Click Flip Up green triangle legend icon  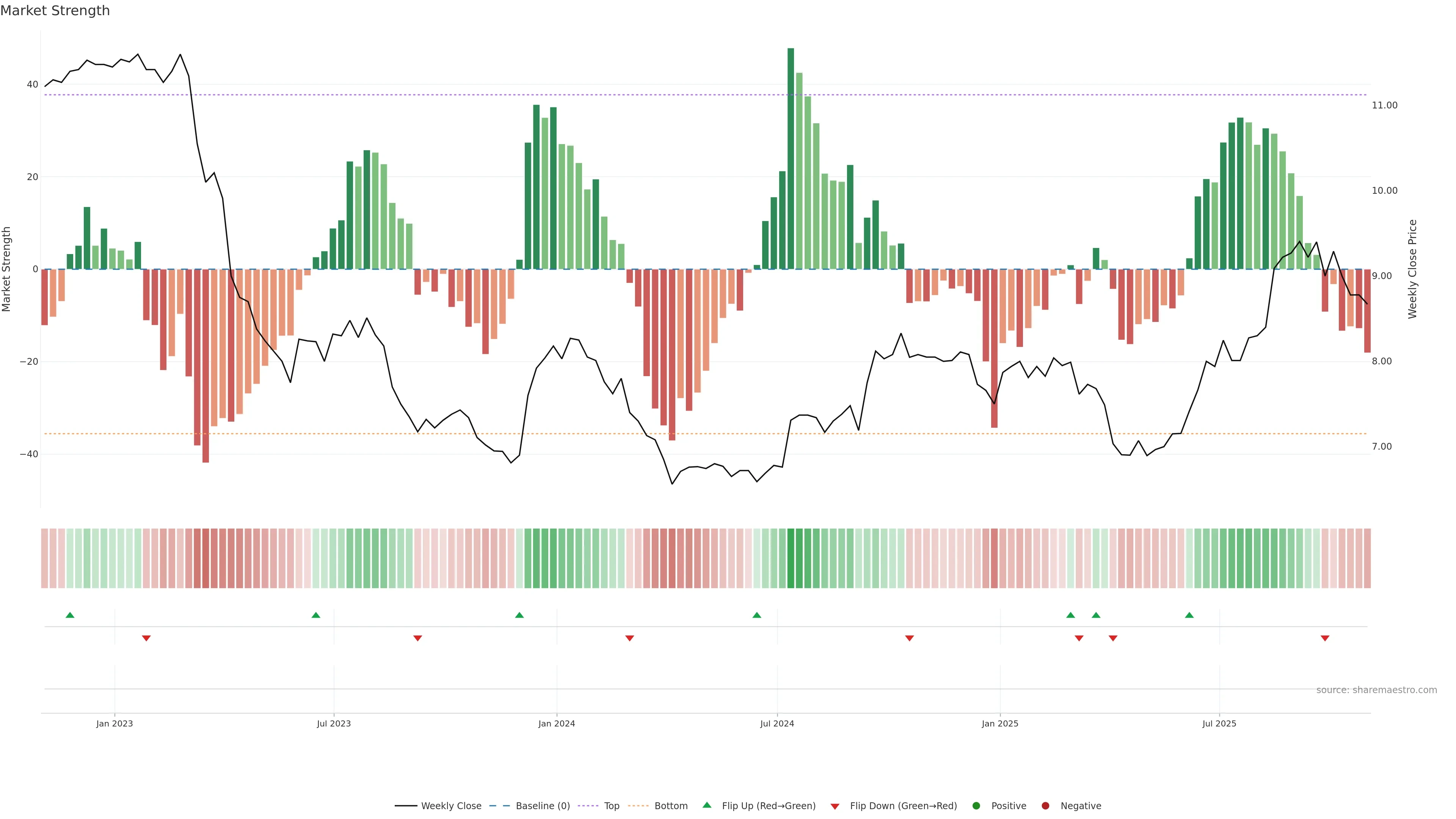click(x=706, y=805)
